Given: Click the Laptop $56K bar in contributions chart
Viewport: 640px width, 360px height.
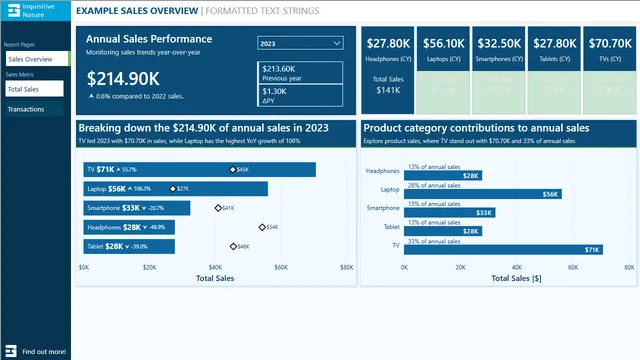Looking at the screenshot, I should pos(483,194).
